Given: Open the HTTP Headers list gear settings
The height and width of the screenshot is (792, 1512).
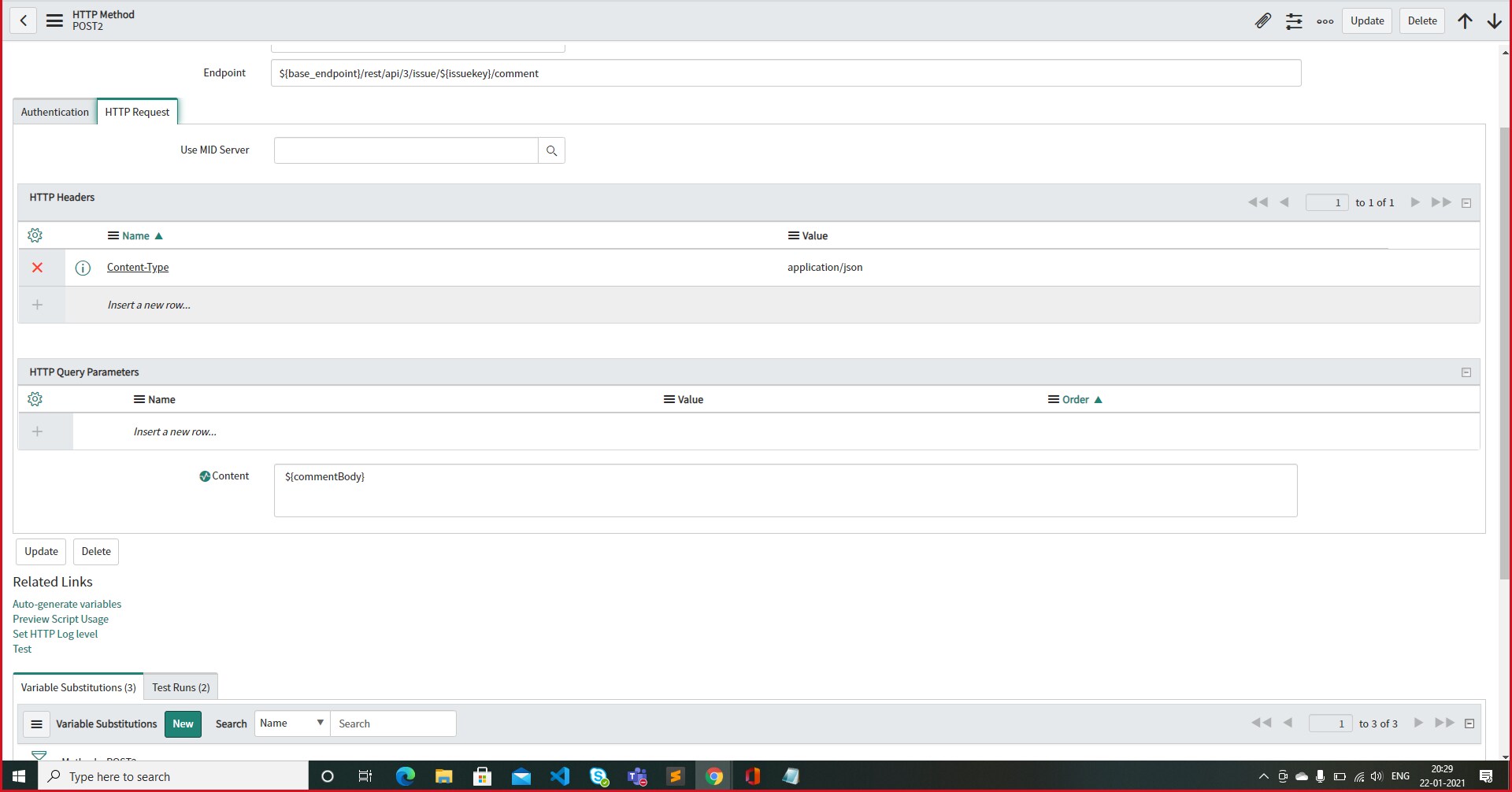Looking at the screenshot, I should pyautogui.click(x=35, y=235).
